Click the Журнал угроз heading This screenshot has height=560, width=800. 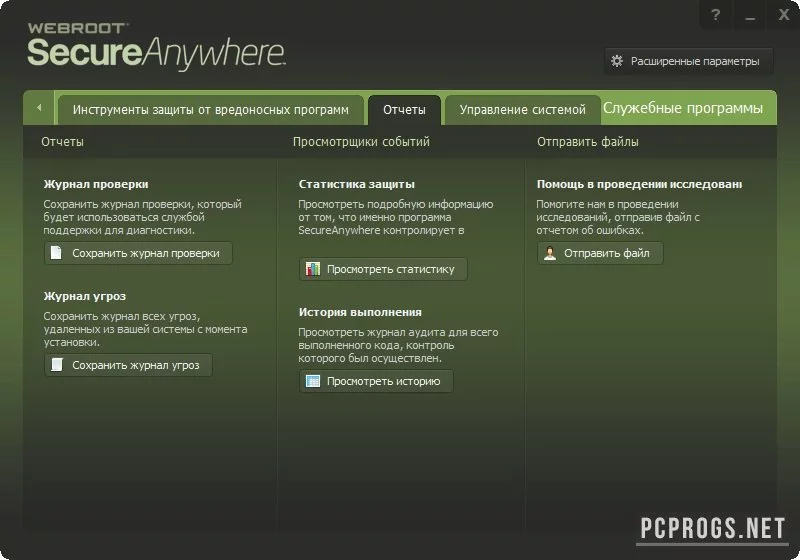tap(85, 296)
